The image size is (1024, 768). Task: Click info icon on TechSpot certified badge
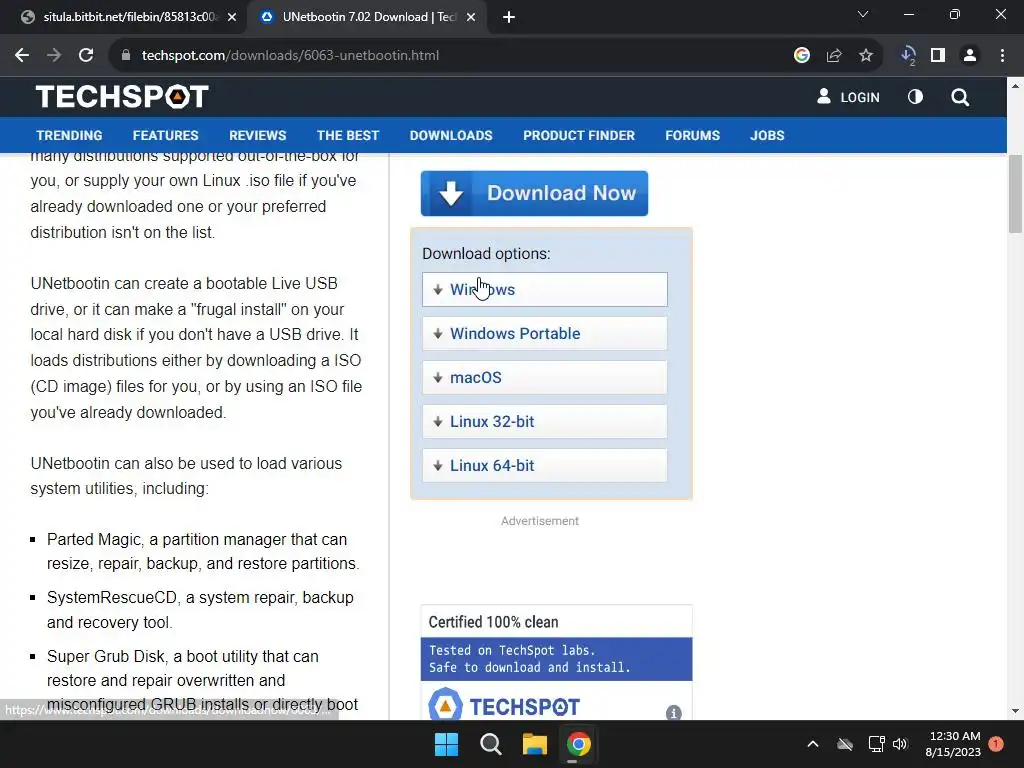tap(673, 712)
